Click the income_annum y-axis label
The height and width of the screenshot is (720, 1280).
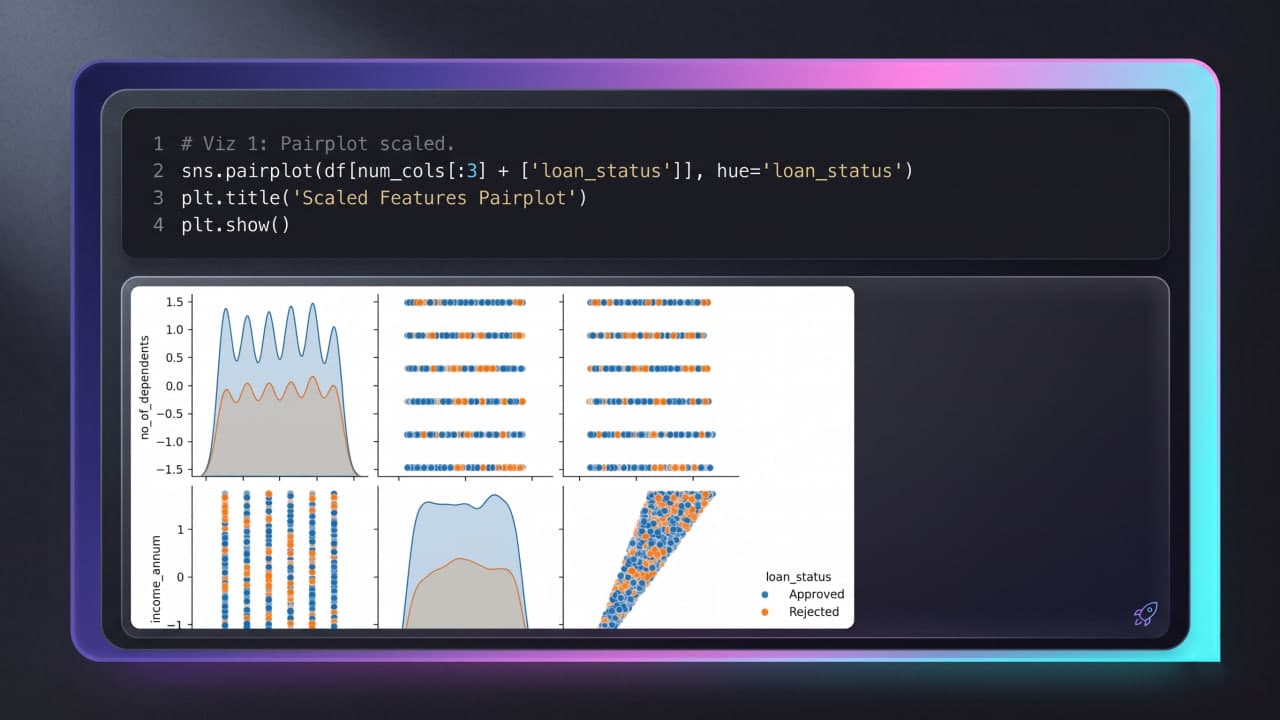156,578
